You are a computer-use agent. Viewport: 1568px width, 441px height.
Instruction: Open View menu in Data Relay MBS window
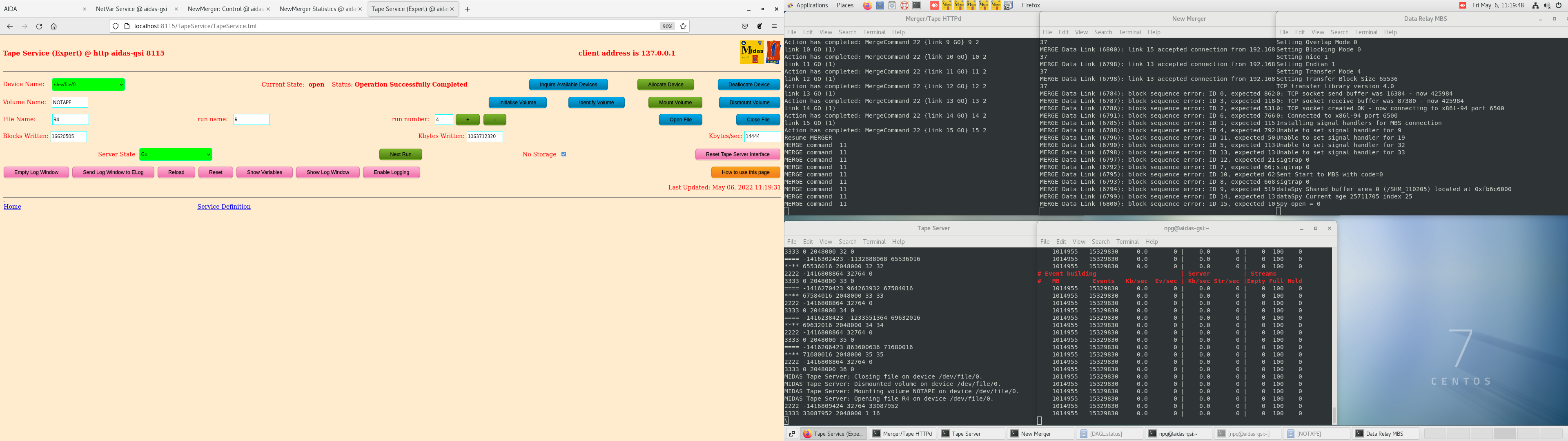[1318, 32]
